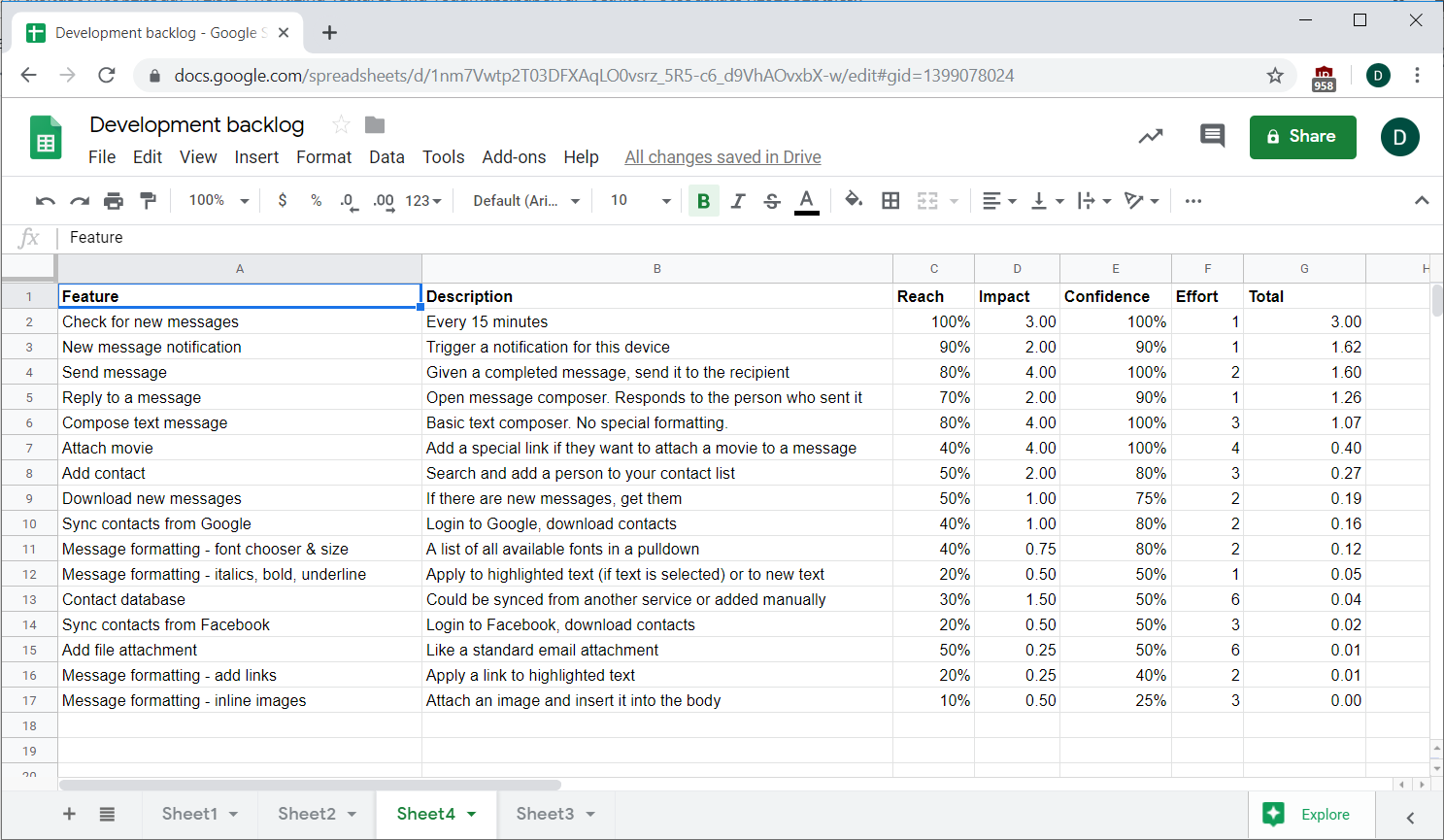This screenshot has height=840, width=1444.
Task: Click All changes saved in Drive link
Action: click(x=722, y=157)
